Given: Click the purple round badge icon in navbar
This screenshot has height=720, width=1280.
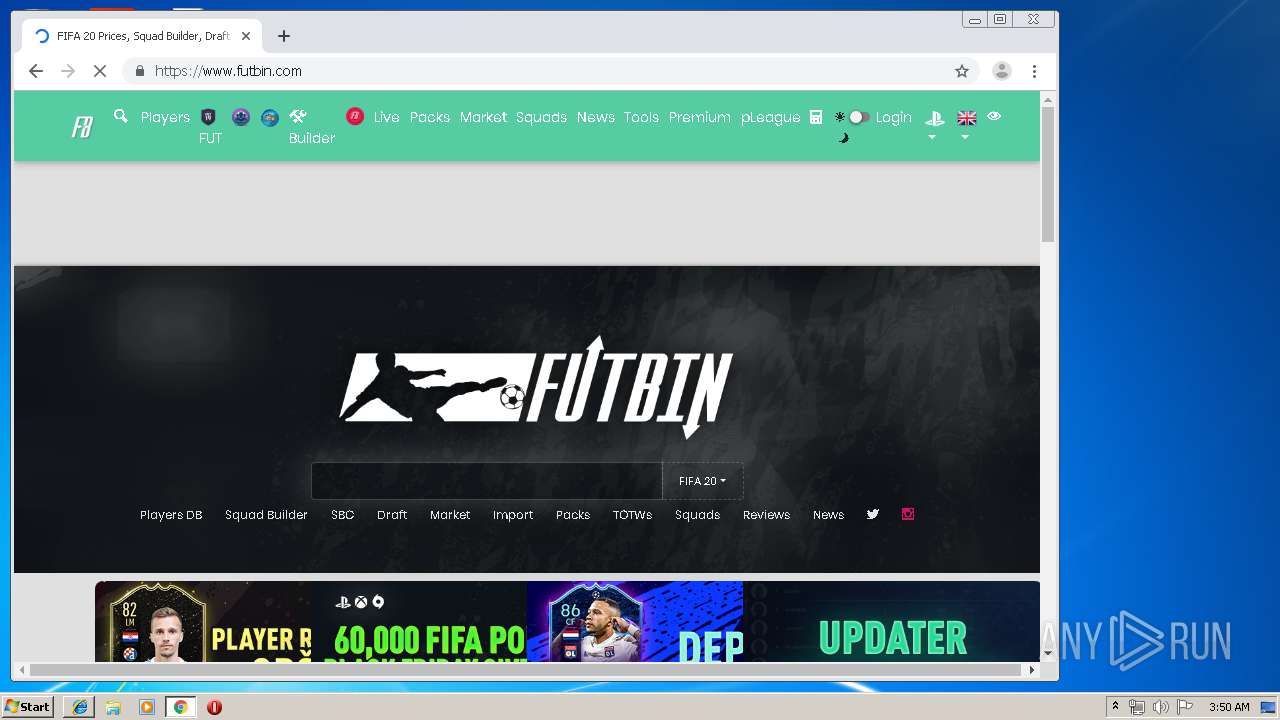Looking at the screenshot, I should tap(241, 117).
